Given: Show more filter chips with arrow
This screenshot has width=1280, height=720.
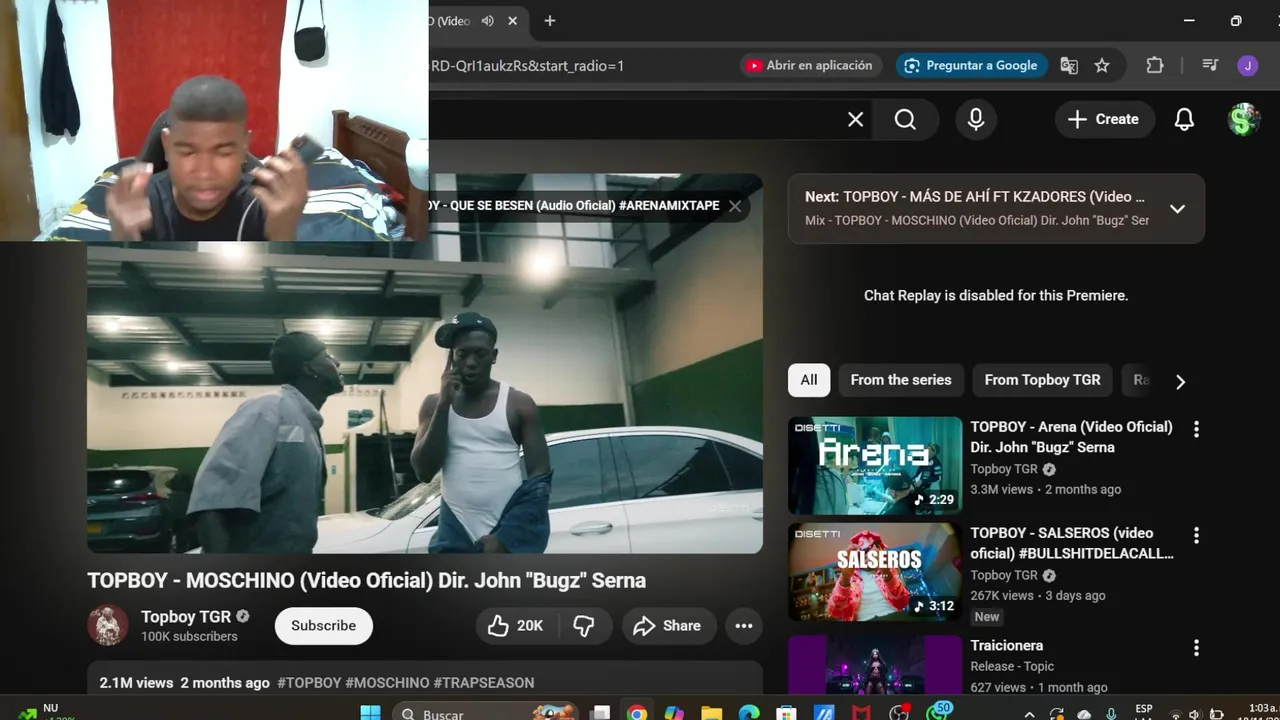Looking at the screenshot, I should (1180, 381).
